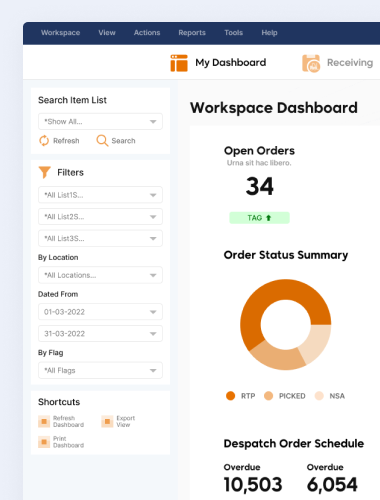Open the All List1S filter dropdown
The image size is (380, 500).
[100, 195]
